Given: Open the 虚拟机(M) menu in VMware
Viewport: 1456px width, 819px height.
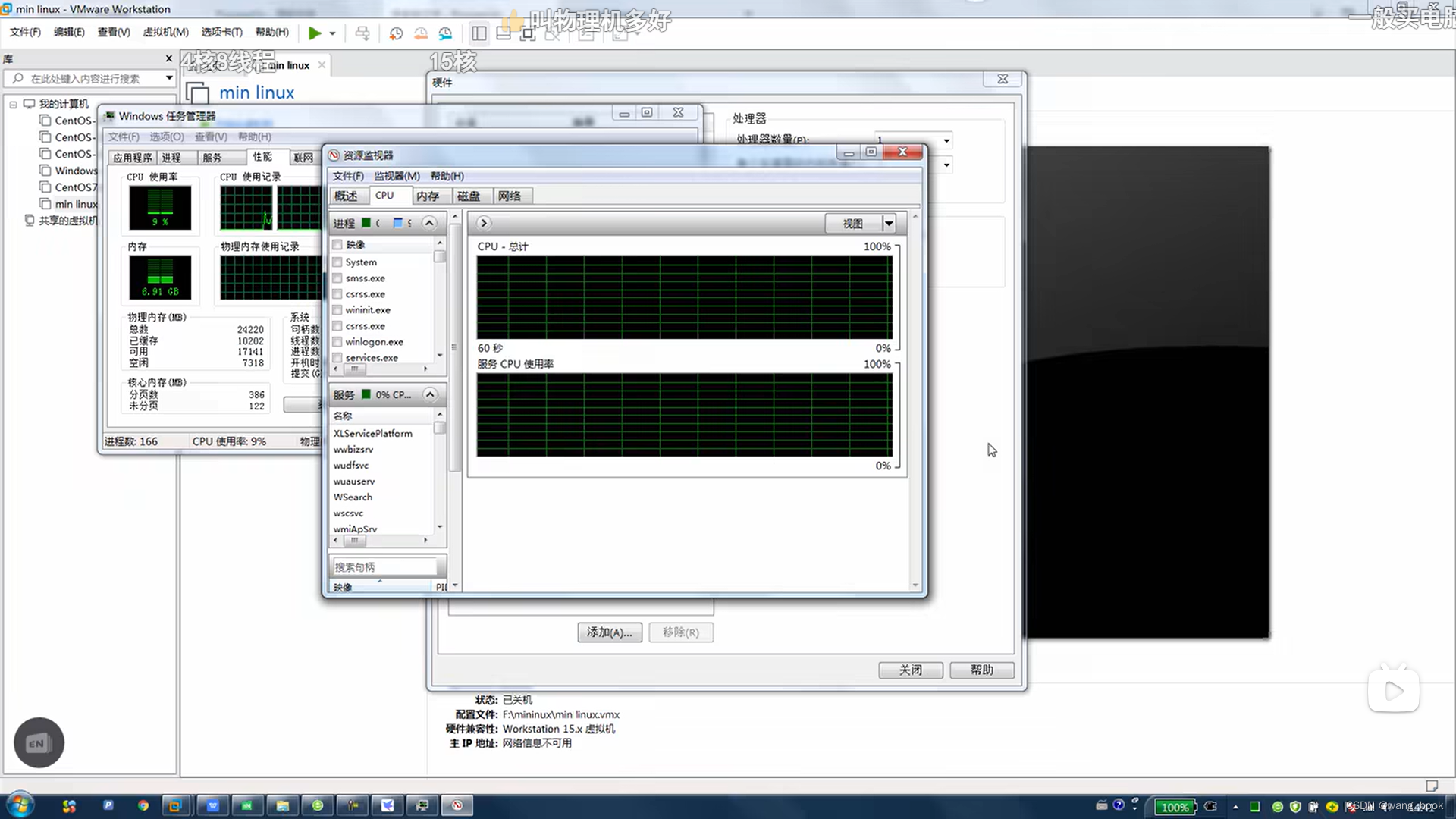Looking at the screenshot, I should 165,32.
